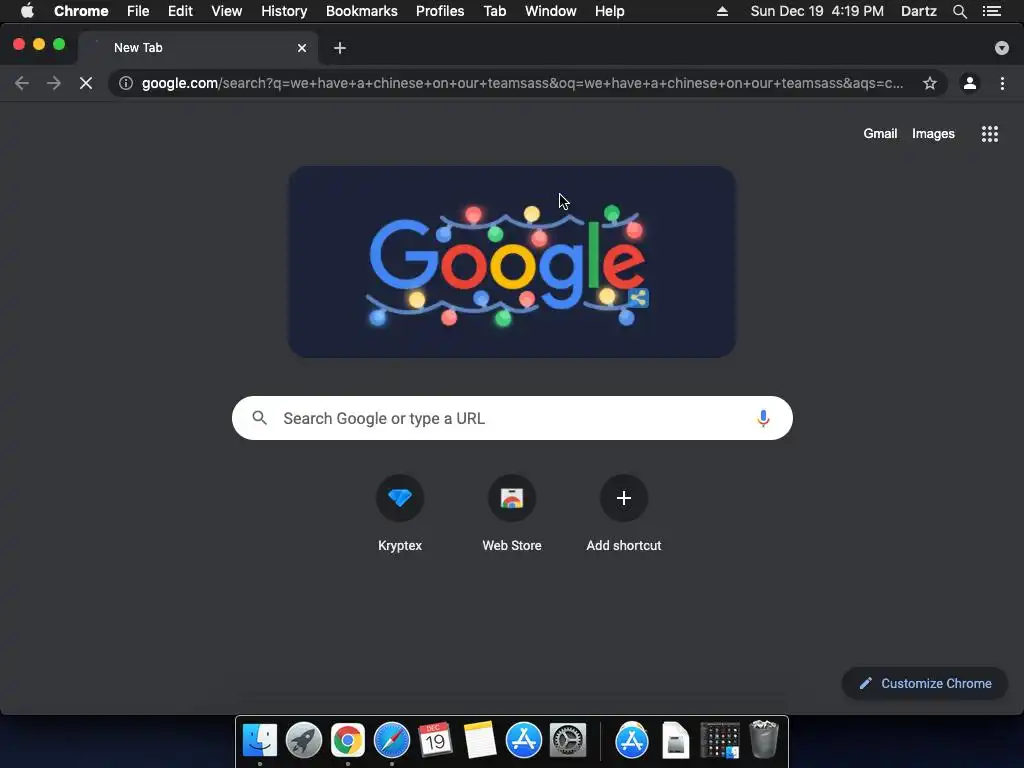Click Add shortcut plus button
1024x768 pixels.
(x=624, y=498)
